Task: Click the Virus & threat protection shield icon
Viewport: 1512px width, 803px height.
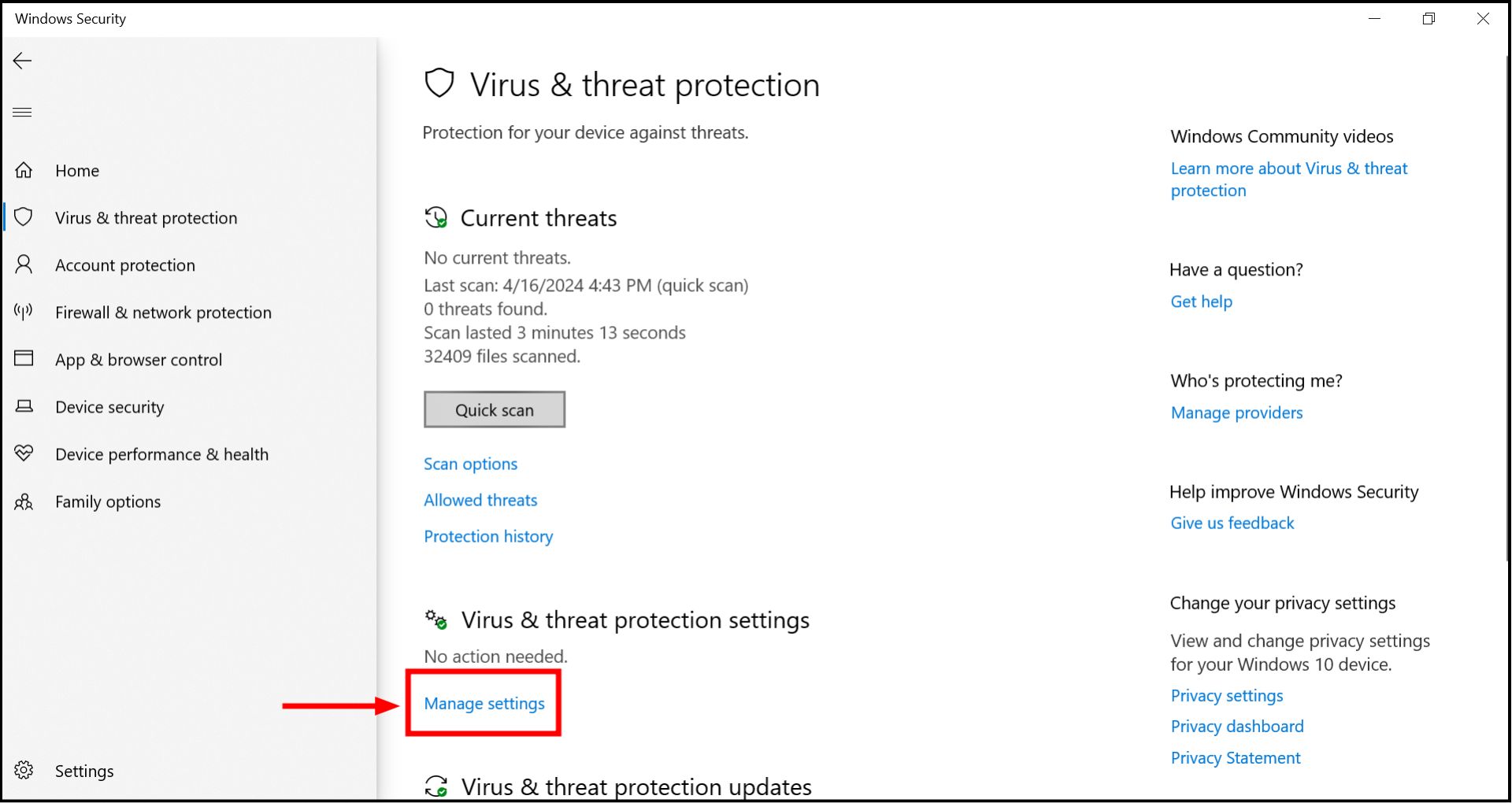Action: (24, 217)
